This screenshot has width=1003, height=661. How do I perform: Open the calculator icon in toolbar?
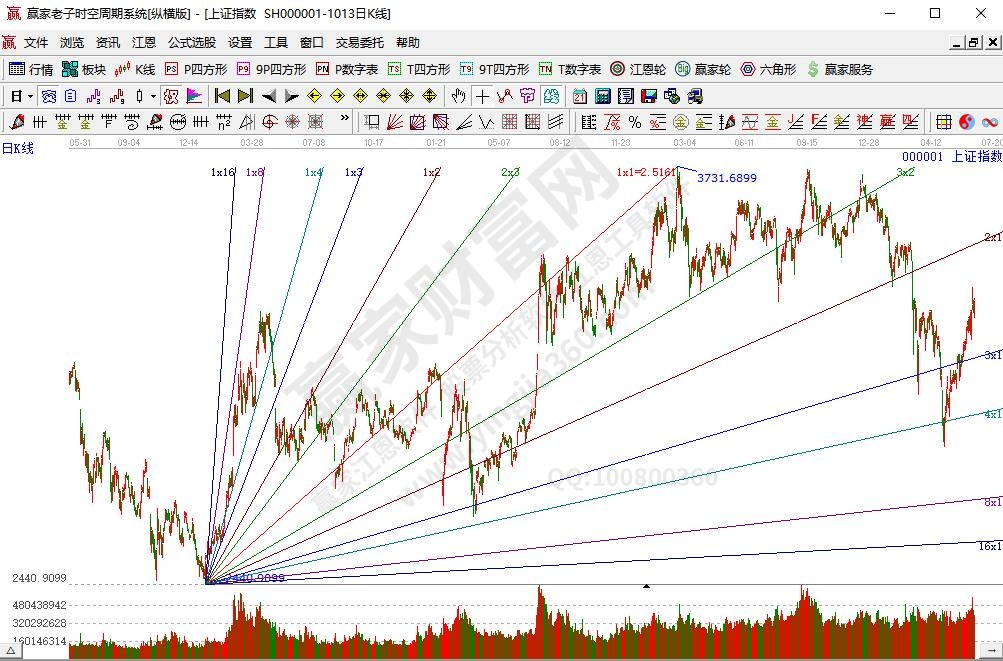[603, 96]
